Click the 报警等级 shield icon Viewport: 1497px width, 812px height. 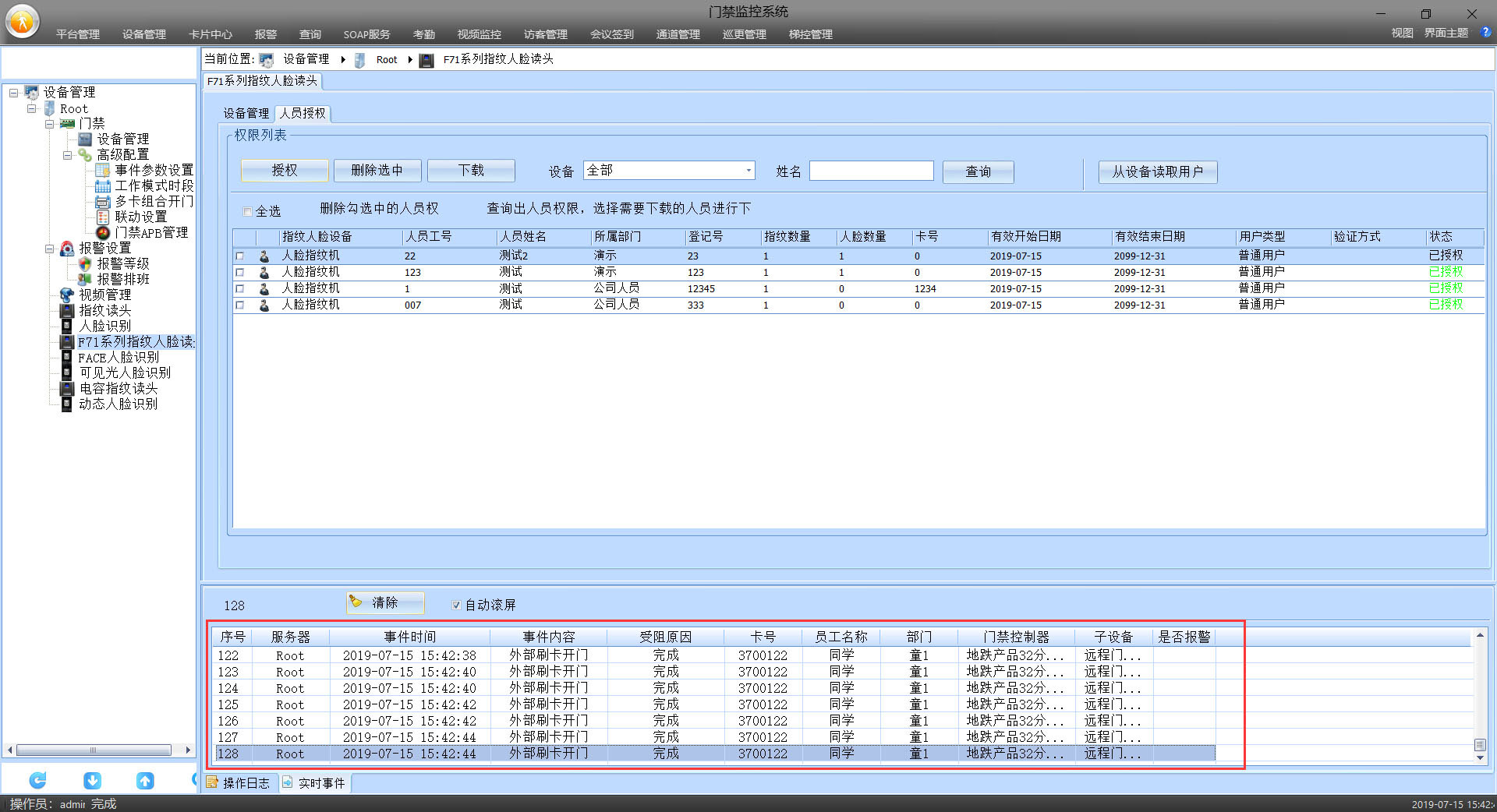(85, 263)
